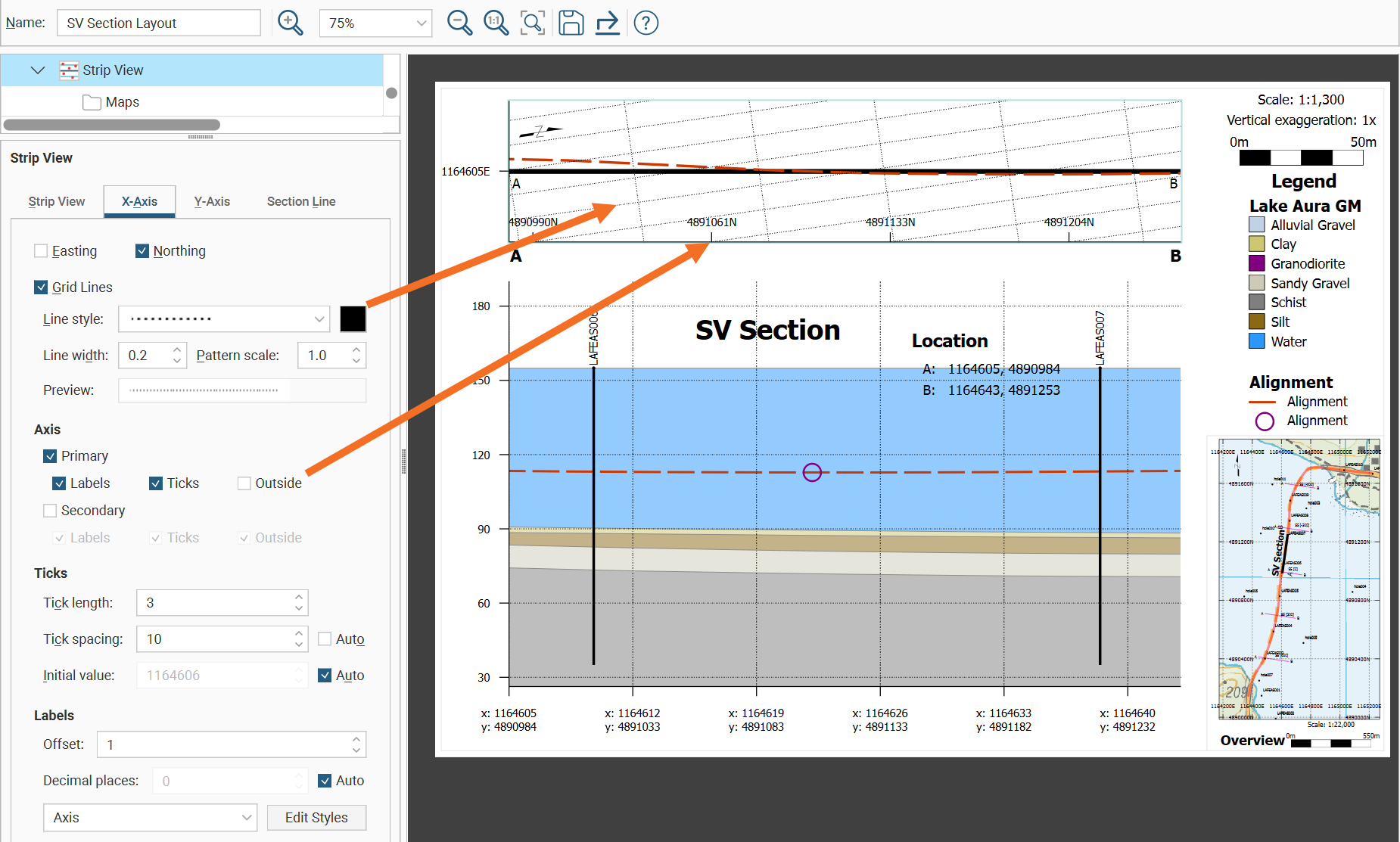Click the Edit Styles button

[316, 818]
